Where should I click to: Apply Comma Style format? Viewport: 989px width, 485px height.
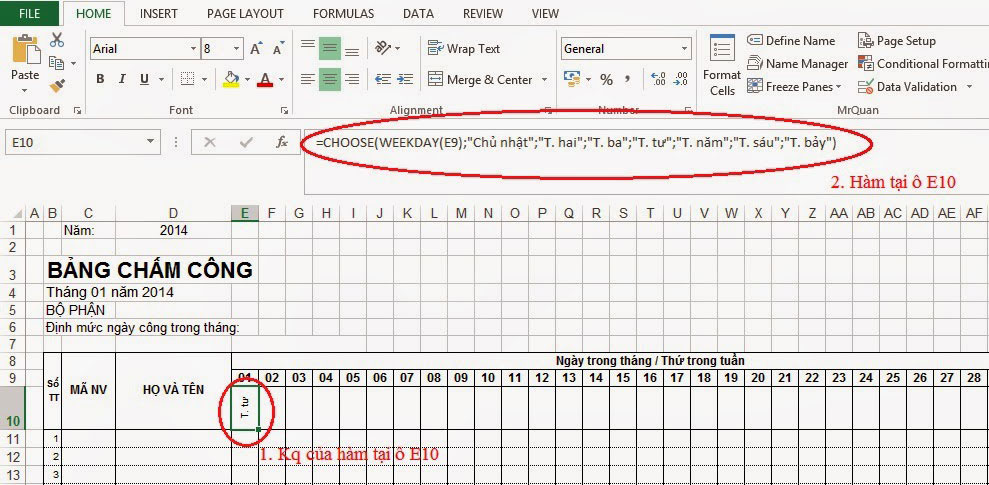627,79
